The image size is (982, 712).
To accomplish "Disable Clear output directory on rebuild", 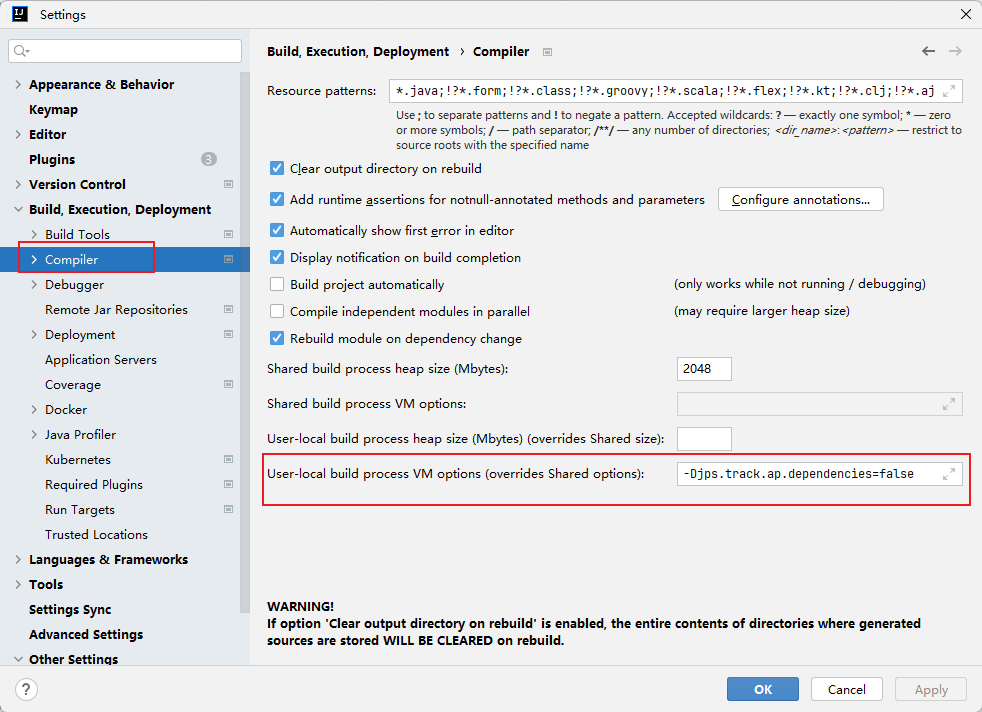I will (277, 168).
